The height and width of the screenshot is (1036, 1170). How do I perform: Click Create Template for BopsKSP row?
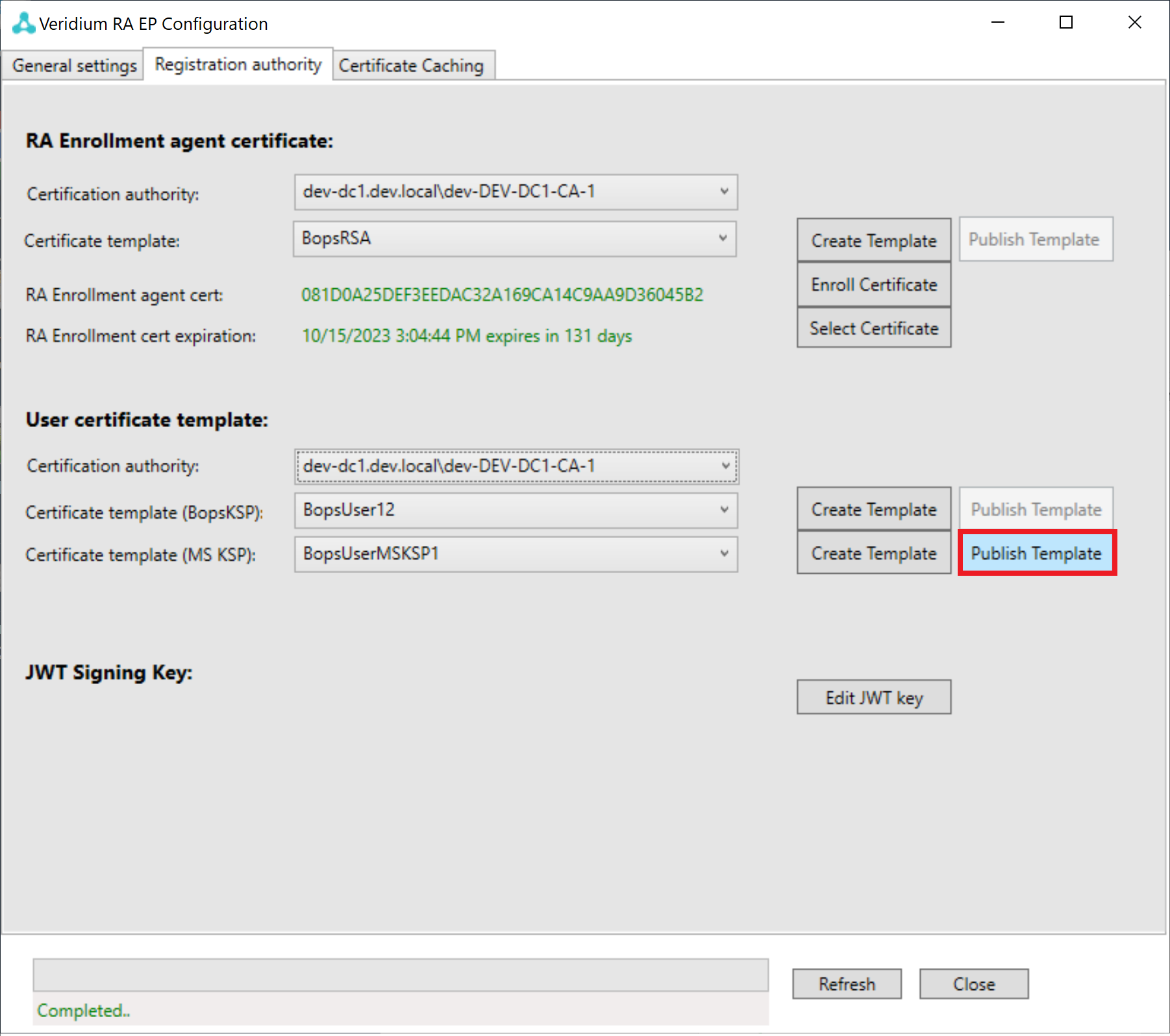[x=873, y=510]
